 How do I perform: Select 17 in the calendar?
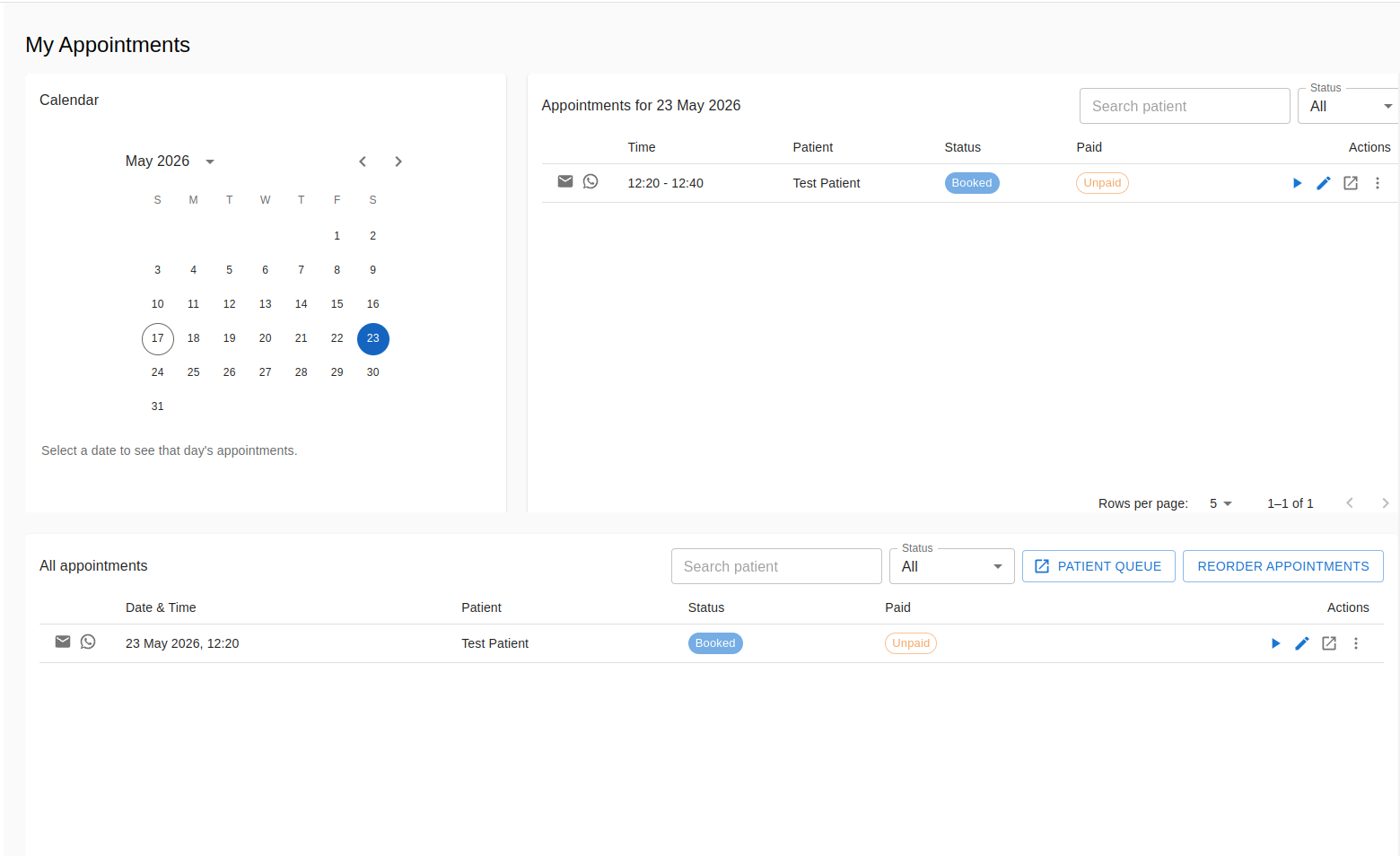(x=158, y=338)
